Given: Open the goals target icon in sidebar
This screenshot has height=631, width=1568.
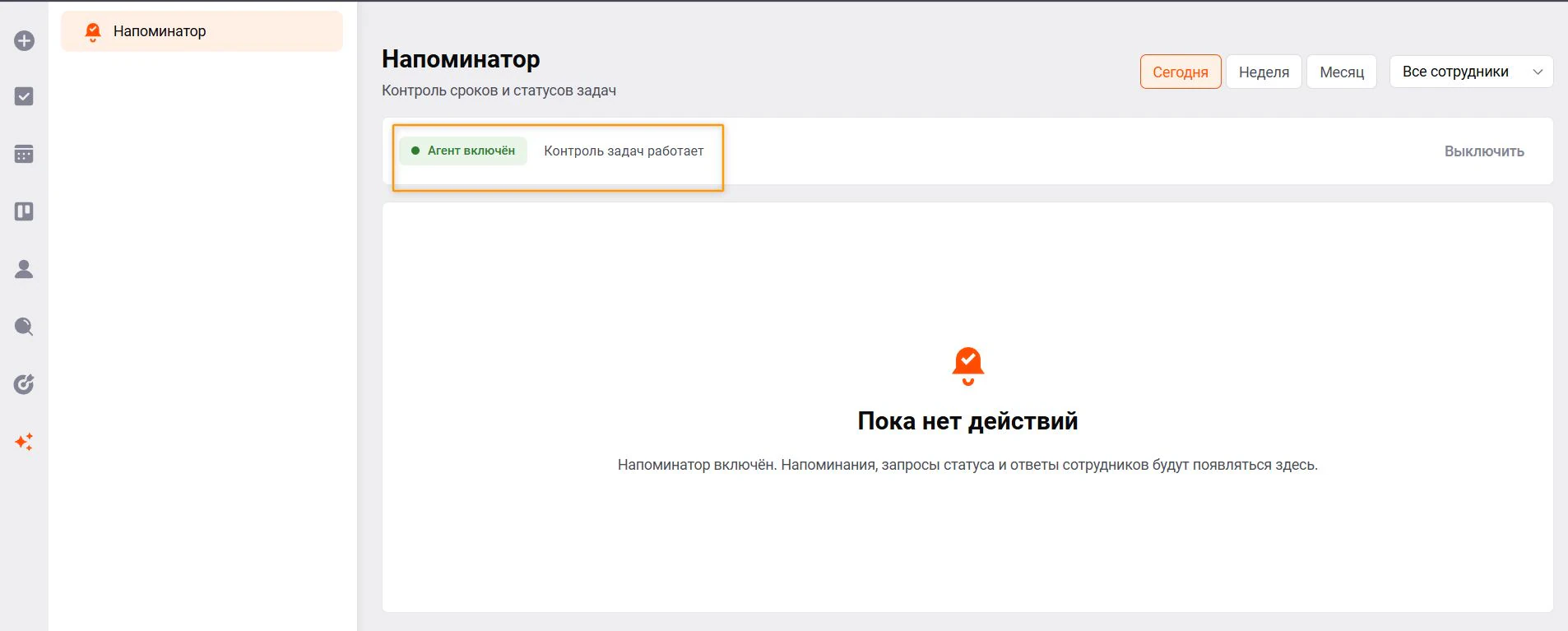Looking at the screenshot, I should (24, 384).
